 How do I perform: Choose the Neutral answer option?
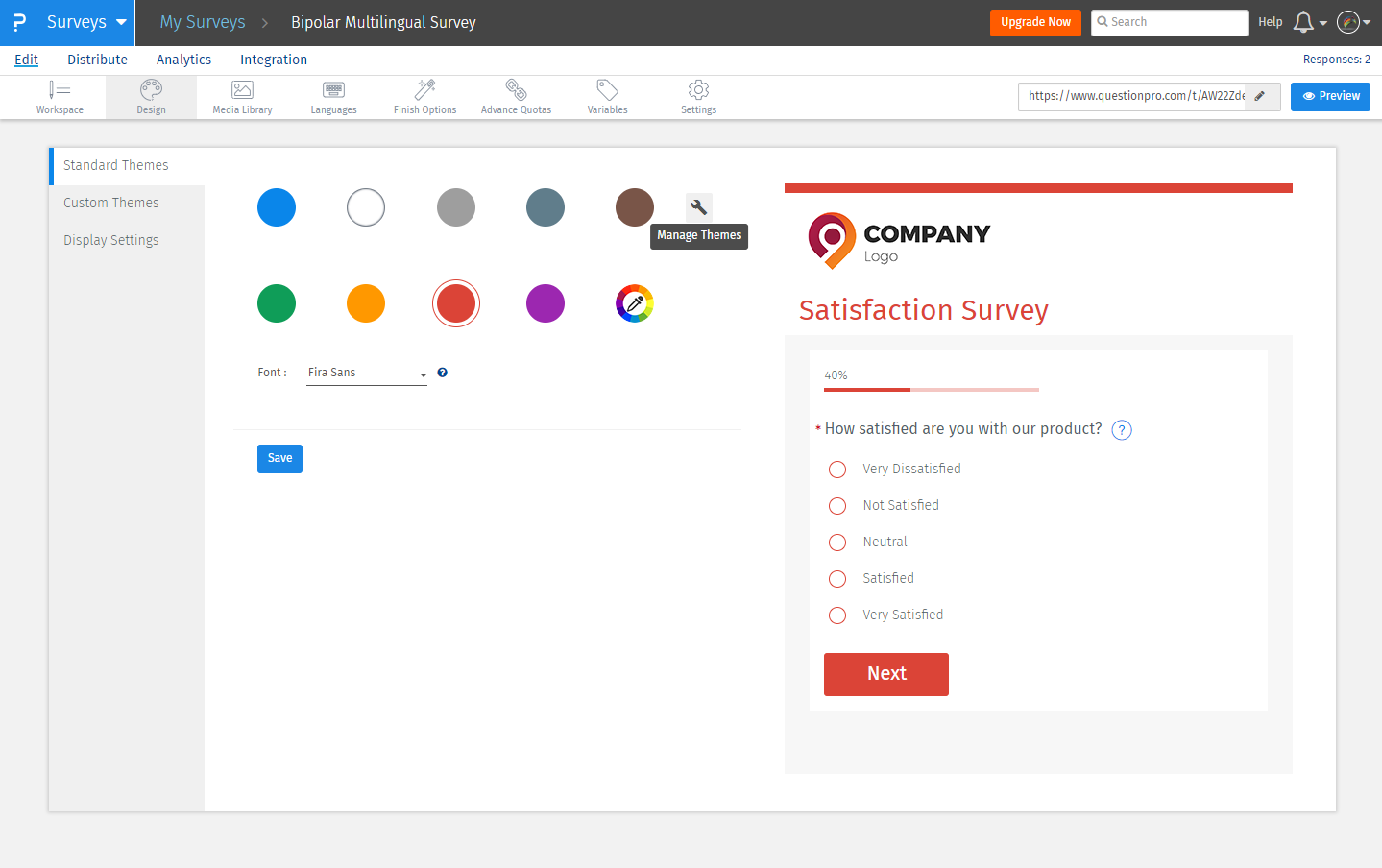click(836, 542)
